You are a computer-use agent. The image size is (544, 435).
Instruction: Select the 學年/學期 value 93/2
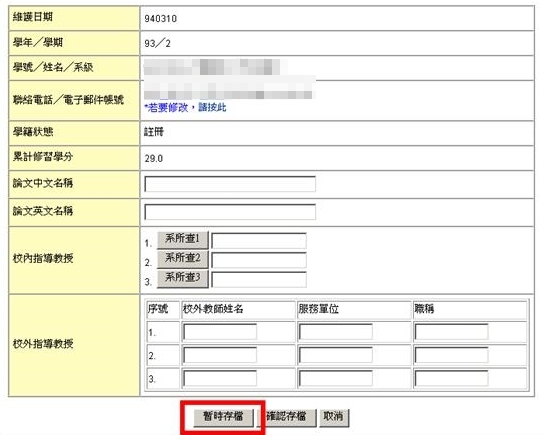158,44
